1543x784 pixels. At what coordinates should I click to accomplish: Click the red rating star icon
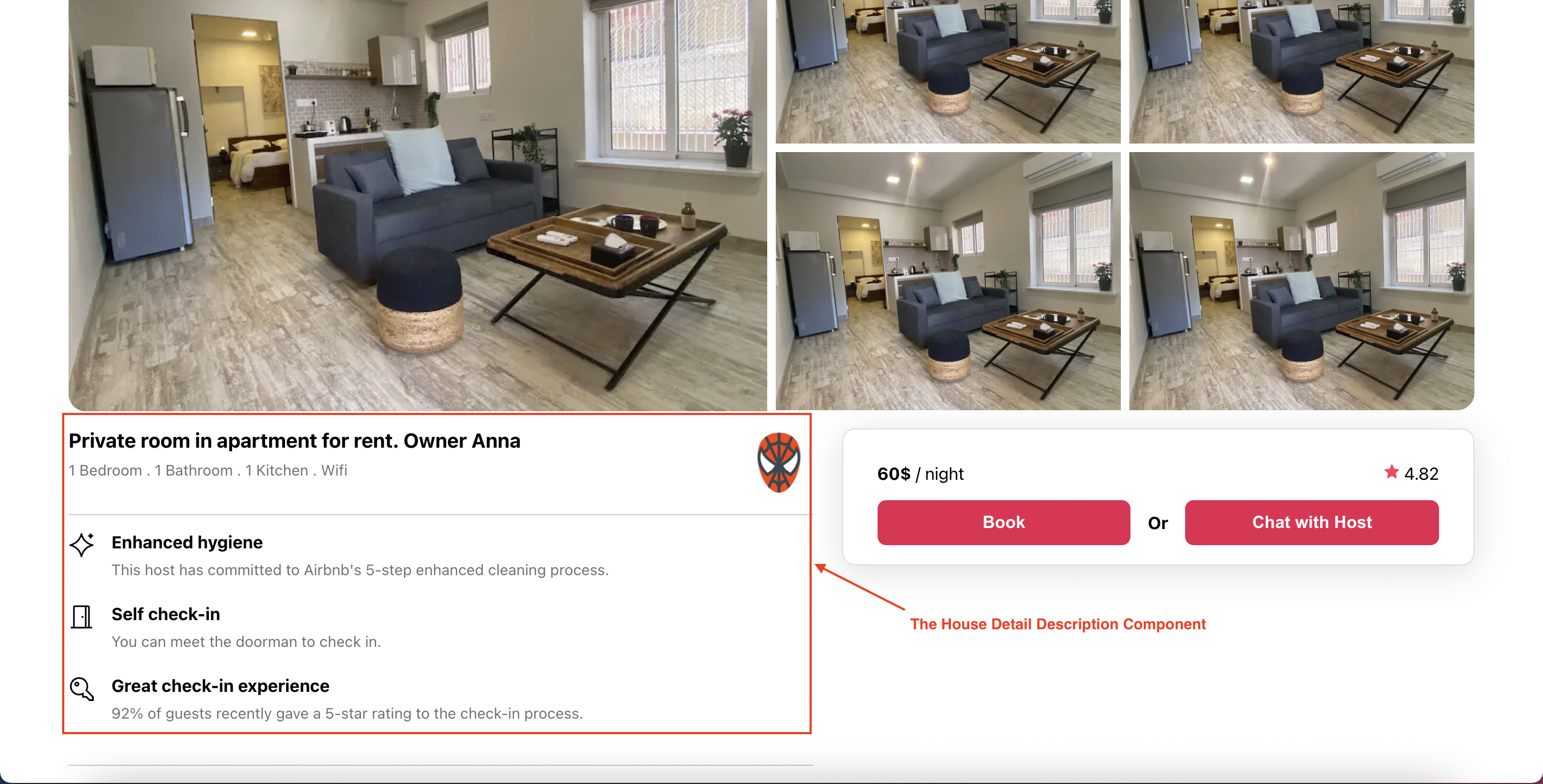pyautogui.click(x=1391, y=472)
